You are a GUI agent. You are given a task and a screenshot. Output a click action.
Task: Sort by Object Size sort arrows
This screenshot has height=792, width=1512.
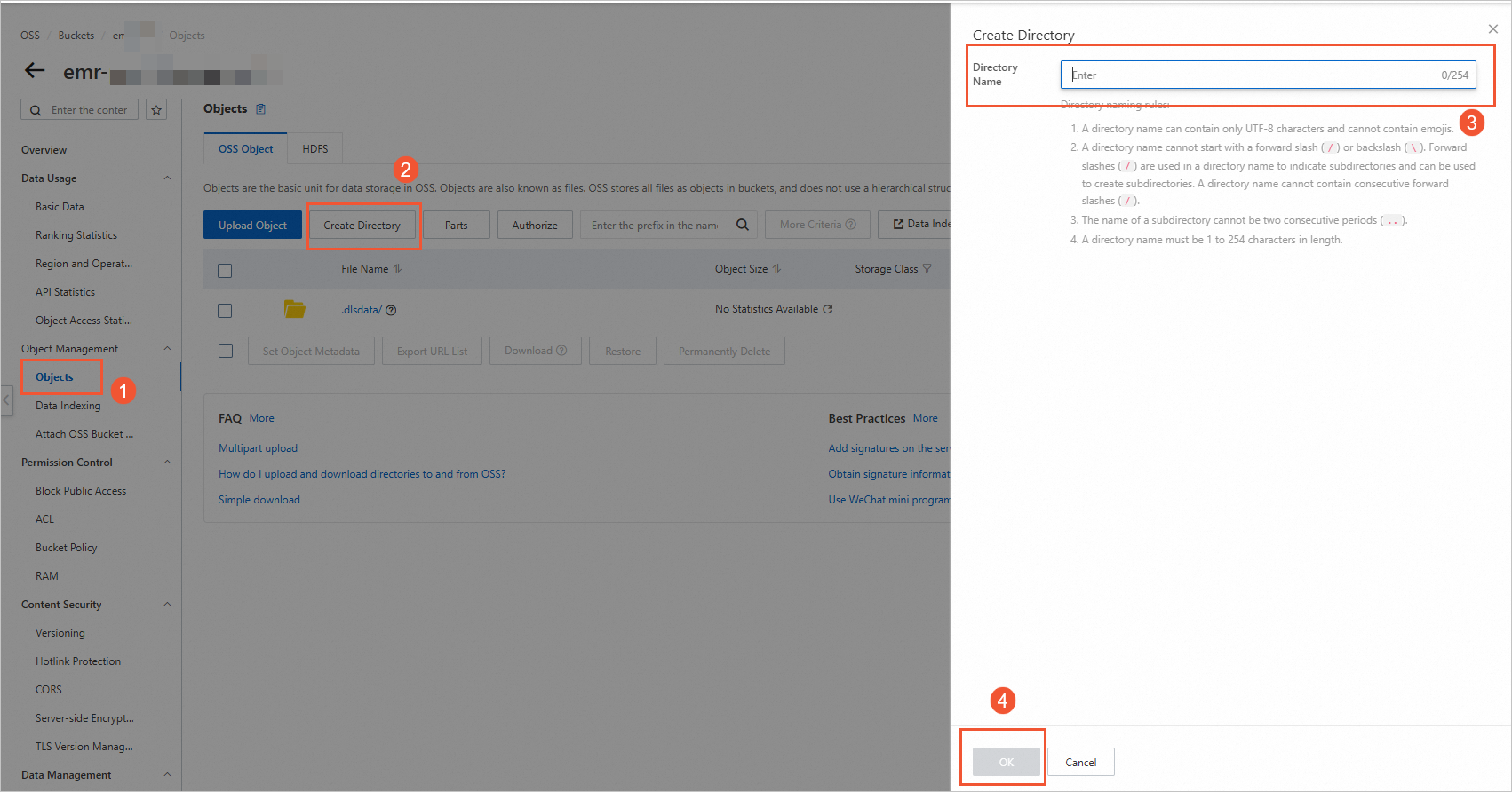click(x=776, y=269)
